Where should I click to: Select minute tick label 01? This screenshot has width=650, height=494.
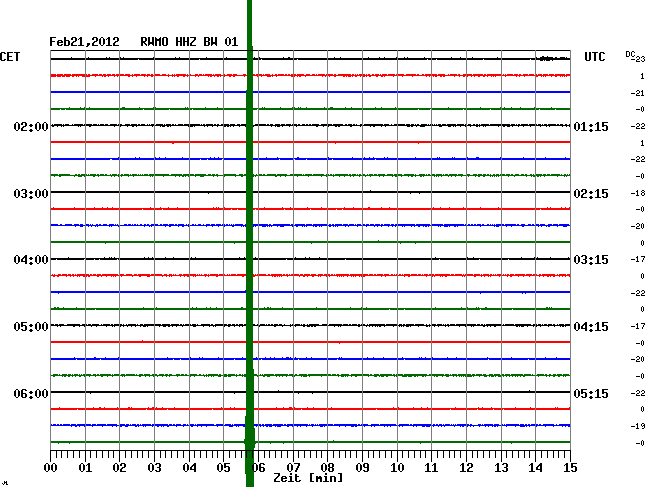tap(85, 468)
